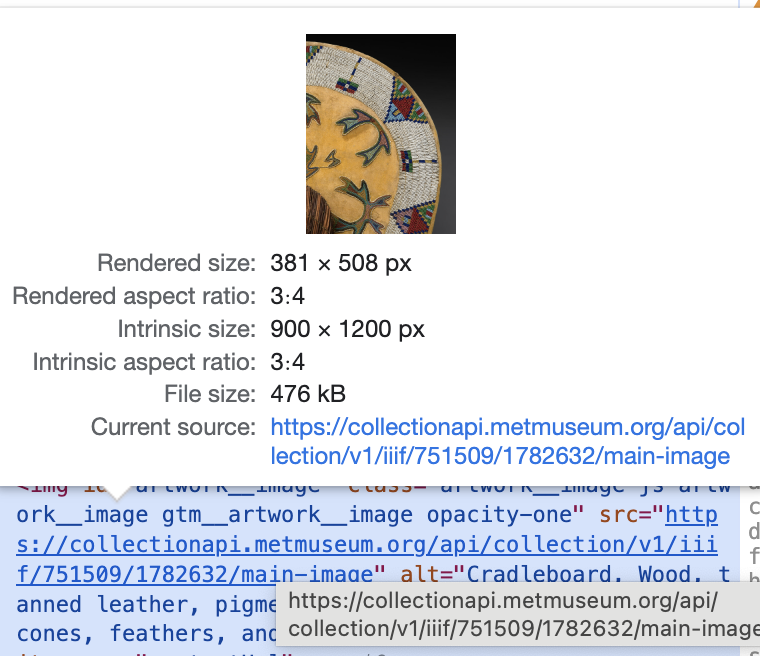Screen dimensions: 760x656
Task: Click the alt attribute name in the markup
Action: coord(418,574)
